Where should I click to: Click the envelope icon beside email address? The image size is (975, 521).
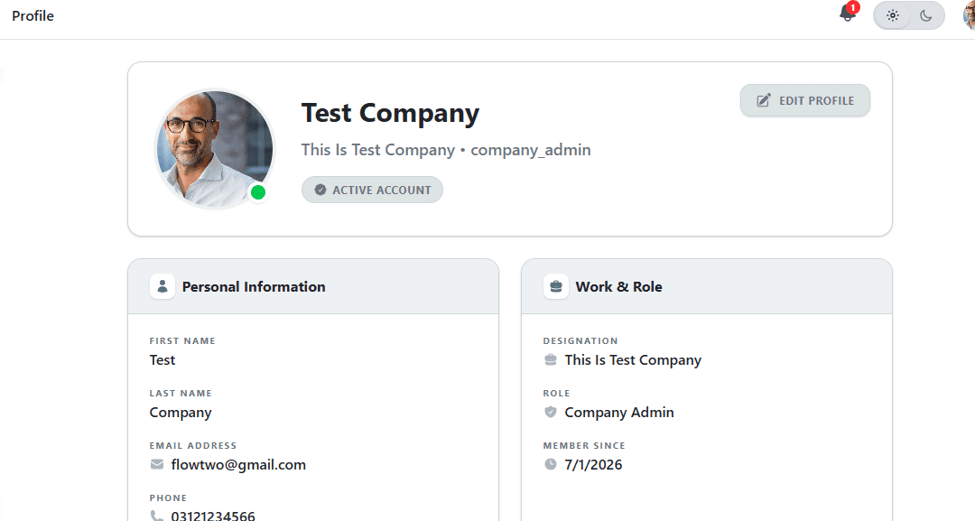tap(157, 464)
